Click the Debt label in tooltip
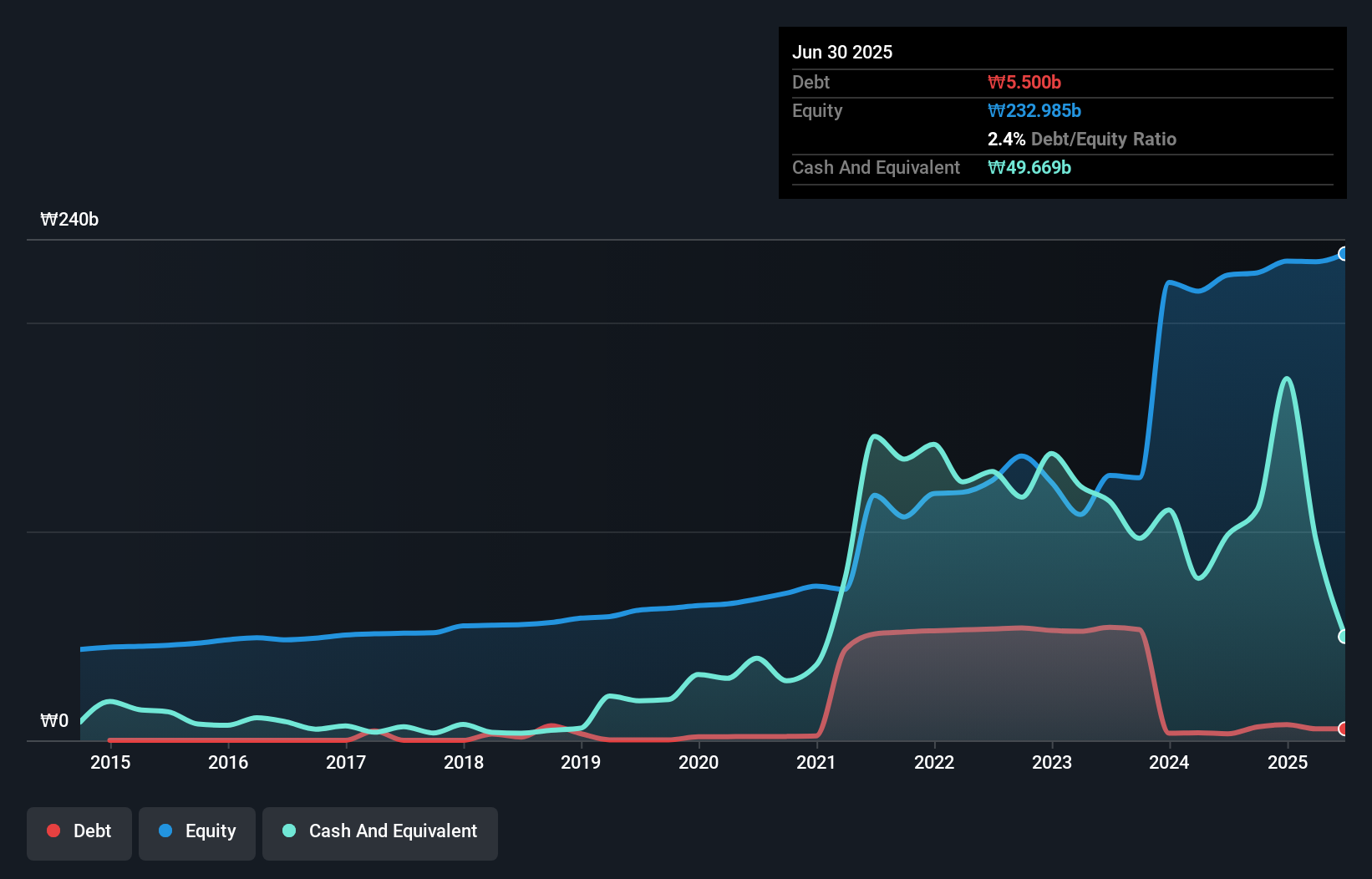1372x879 pixels. 810,82
